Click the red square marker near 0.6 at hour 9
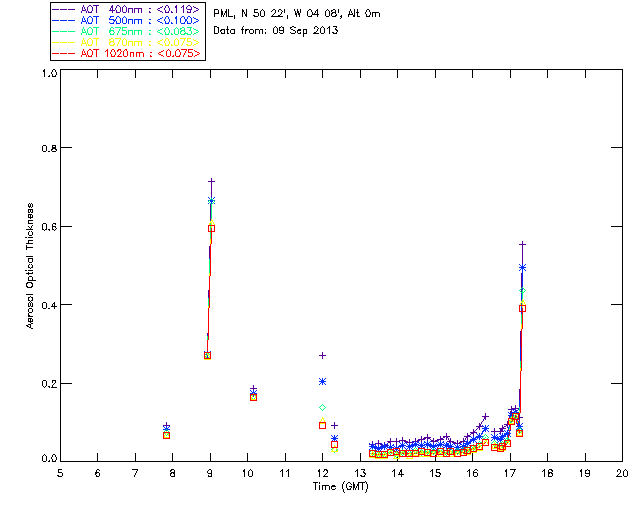Screen dimensions: 640x512 coord(211,228)
